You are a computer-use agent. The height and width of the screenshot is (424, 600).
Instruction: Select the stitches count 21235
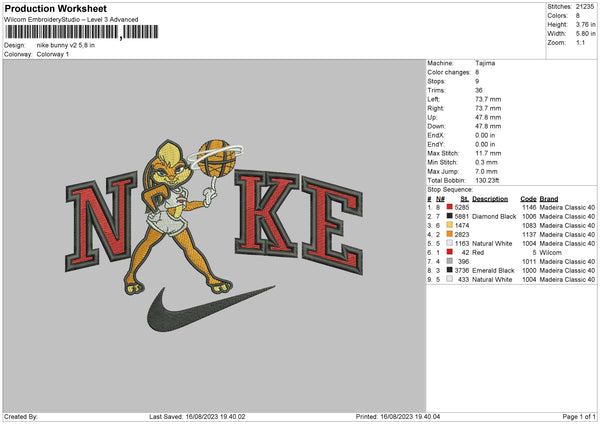click(585, 7)
